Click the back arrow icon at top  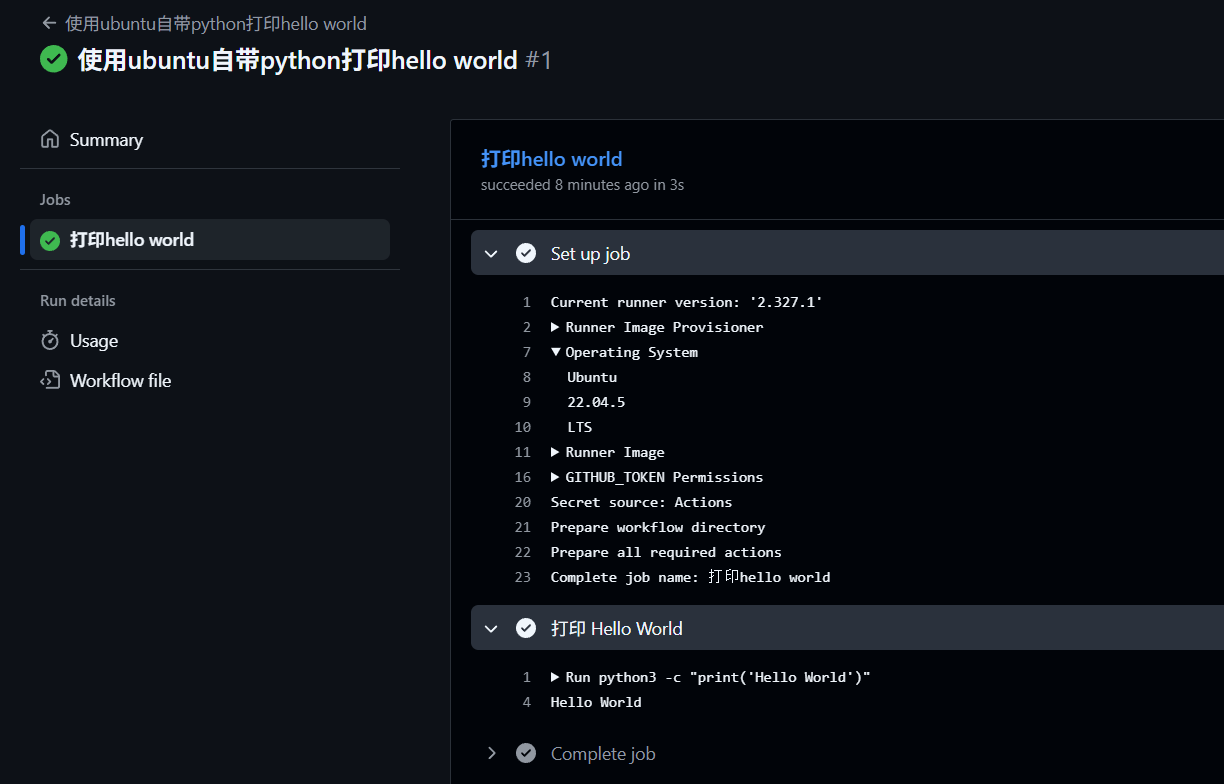(49, 23)
